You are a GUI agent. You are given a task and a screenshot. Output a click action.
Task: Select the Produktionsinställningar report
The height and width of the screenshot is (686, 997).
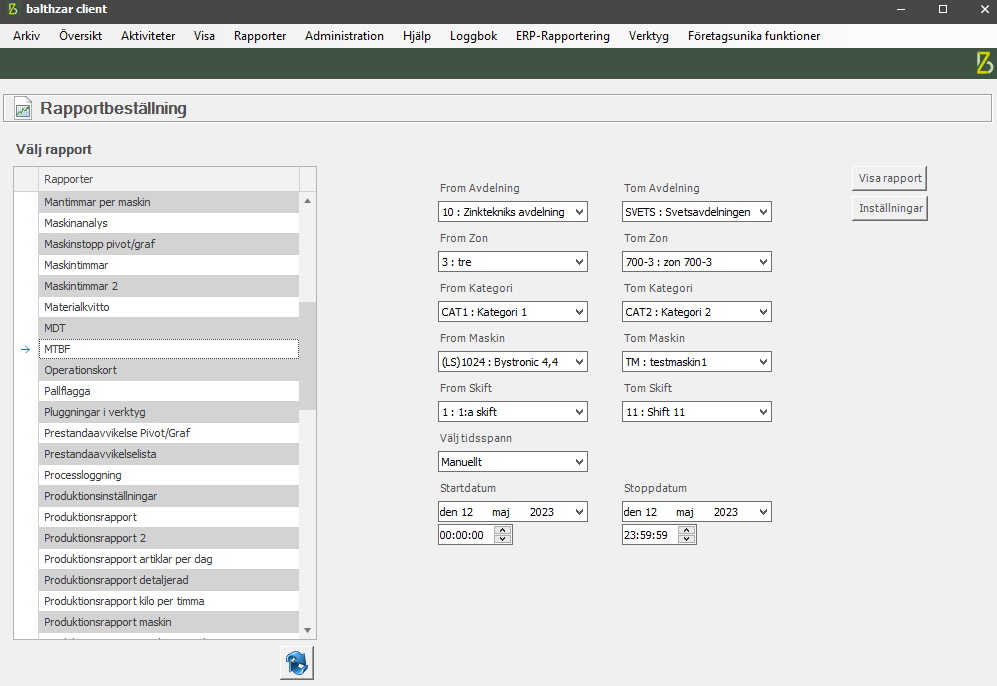click(168, 496)
